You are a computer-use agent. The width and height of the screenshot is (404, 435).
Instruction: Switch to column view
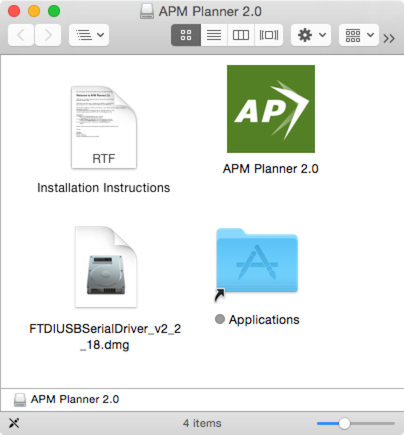click(241, 35)
